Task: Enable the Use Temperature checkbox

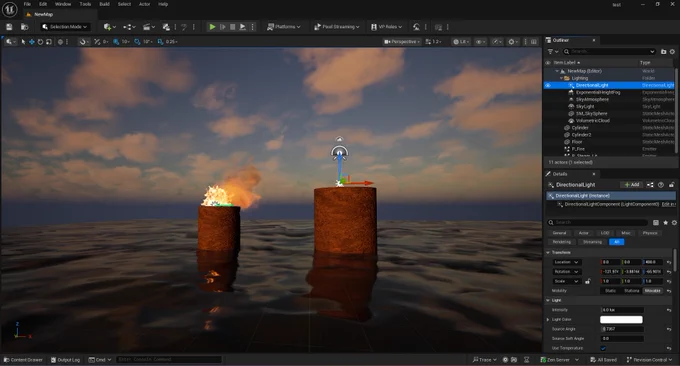Action: click(x=603, y=348)
